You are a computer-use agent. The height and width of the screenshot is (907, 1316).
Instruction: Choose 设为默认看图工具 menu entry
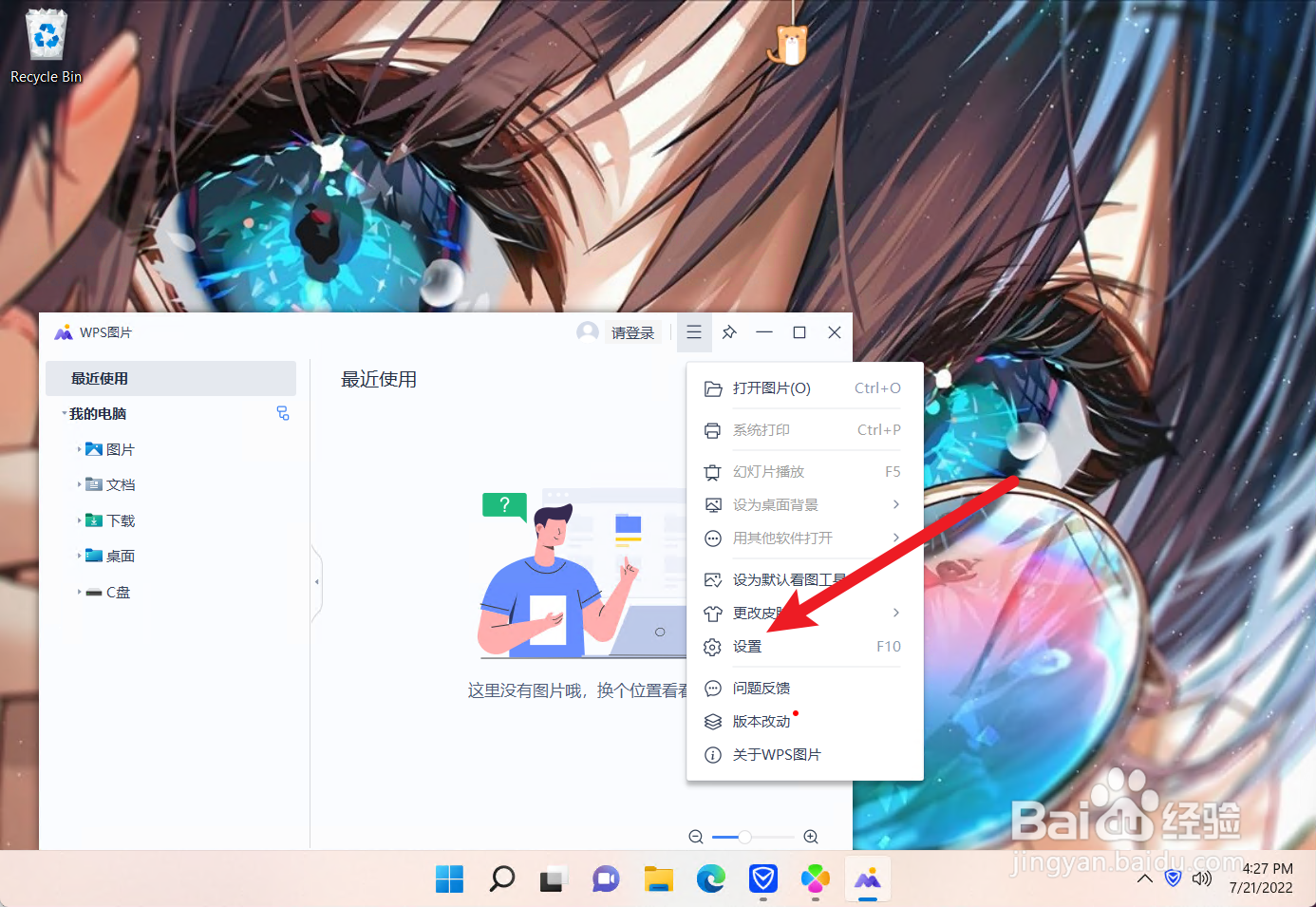pos(804,579)
